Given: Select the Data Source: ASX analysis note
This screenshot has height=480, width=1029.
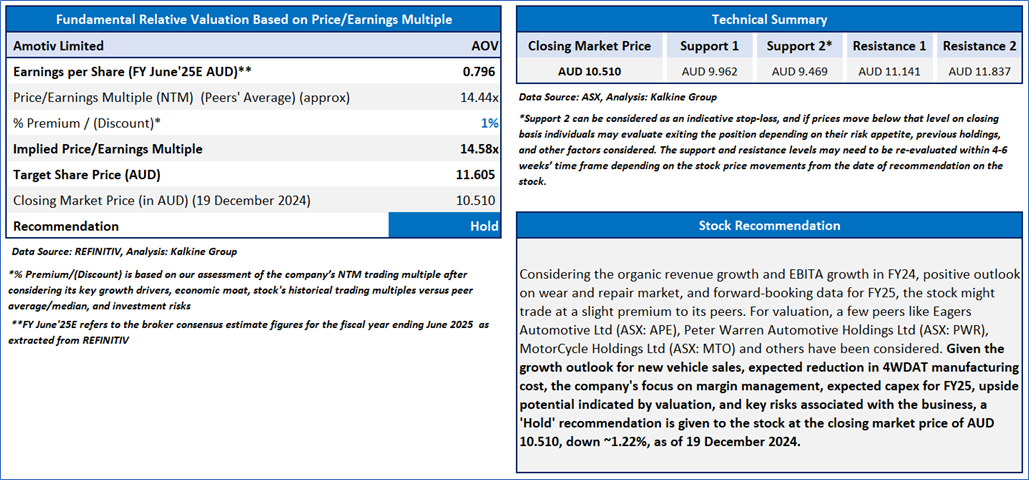Looking at the screenshot, I should click(x=618, y=97).
